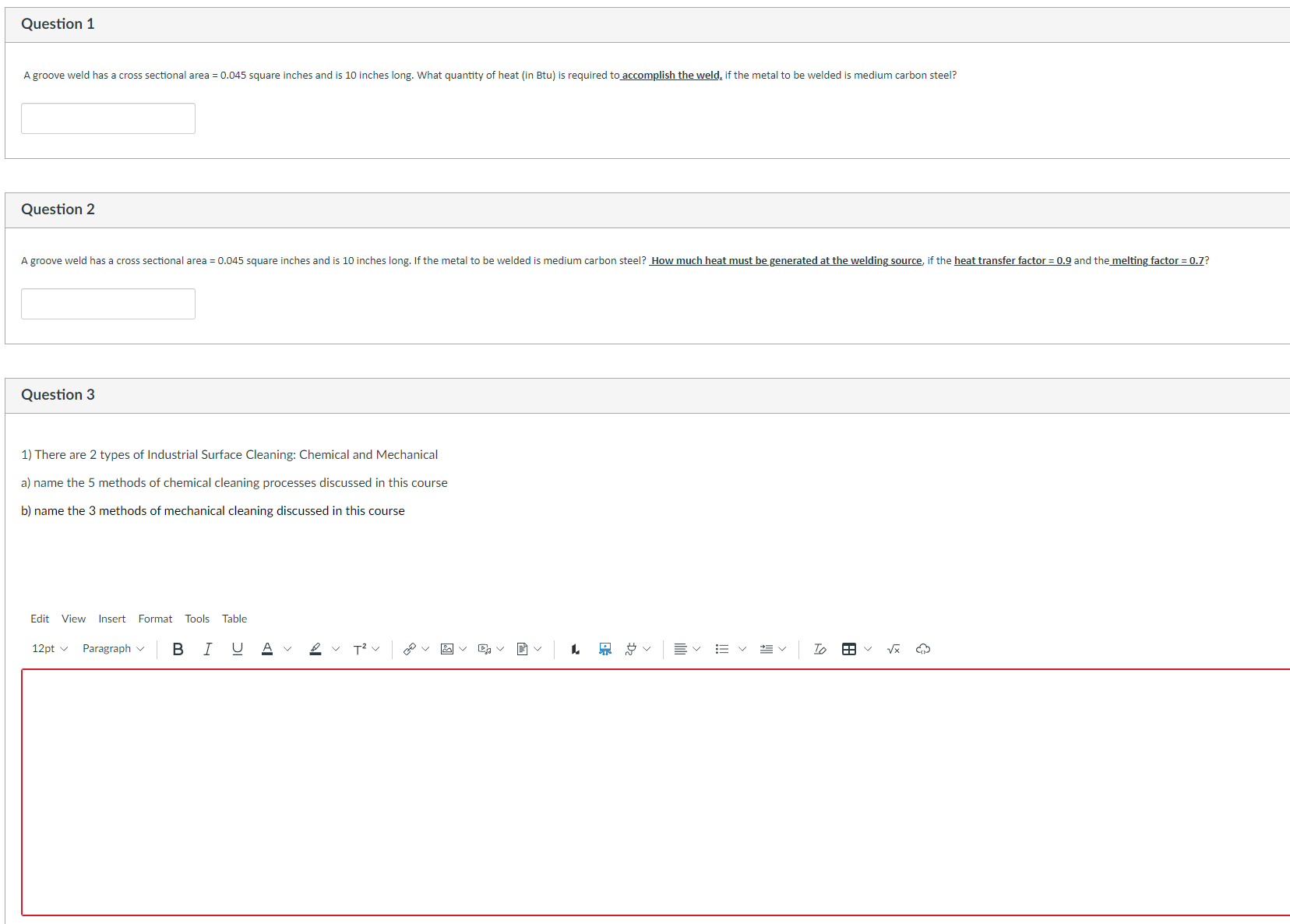This screenshot has height=924, width=1290.
Task: Click the '3 methods of mechanical cleaning' line
Action: [213, 511]
